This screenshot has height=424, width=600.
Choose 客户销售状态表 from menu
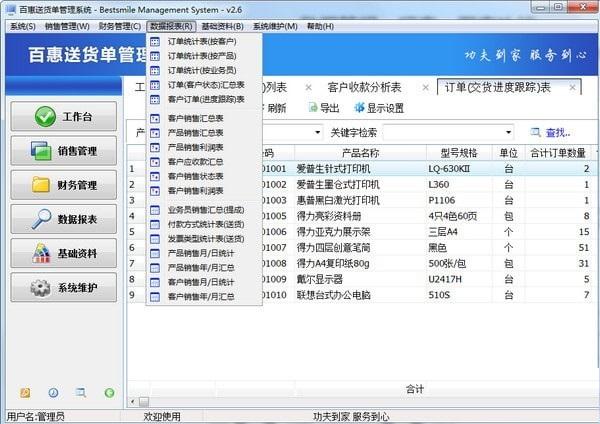point(195,176)
